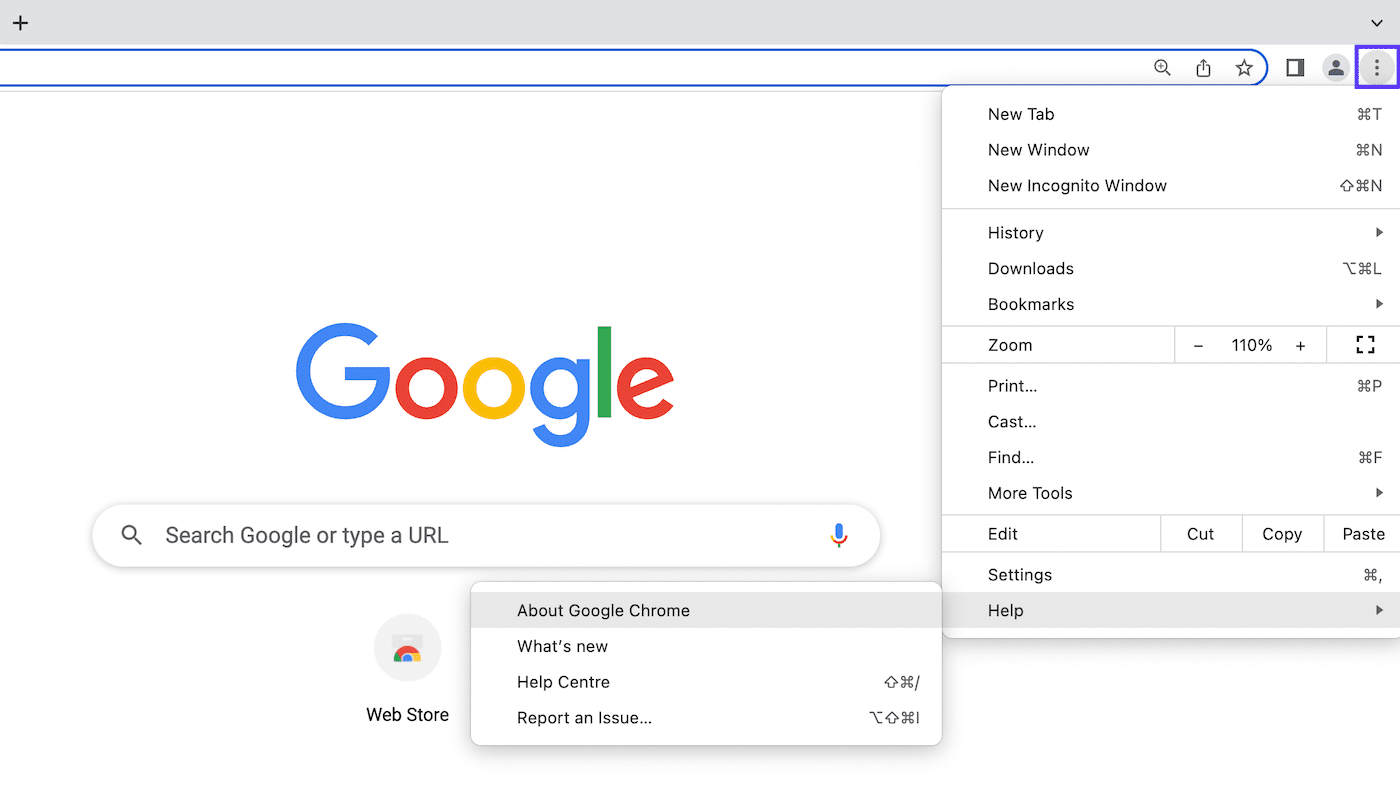This screenshot has width=1400, height=795.
Task: Open Chrome's three-dot menu icon
Action: coord(1377,67)
